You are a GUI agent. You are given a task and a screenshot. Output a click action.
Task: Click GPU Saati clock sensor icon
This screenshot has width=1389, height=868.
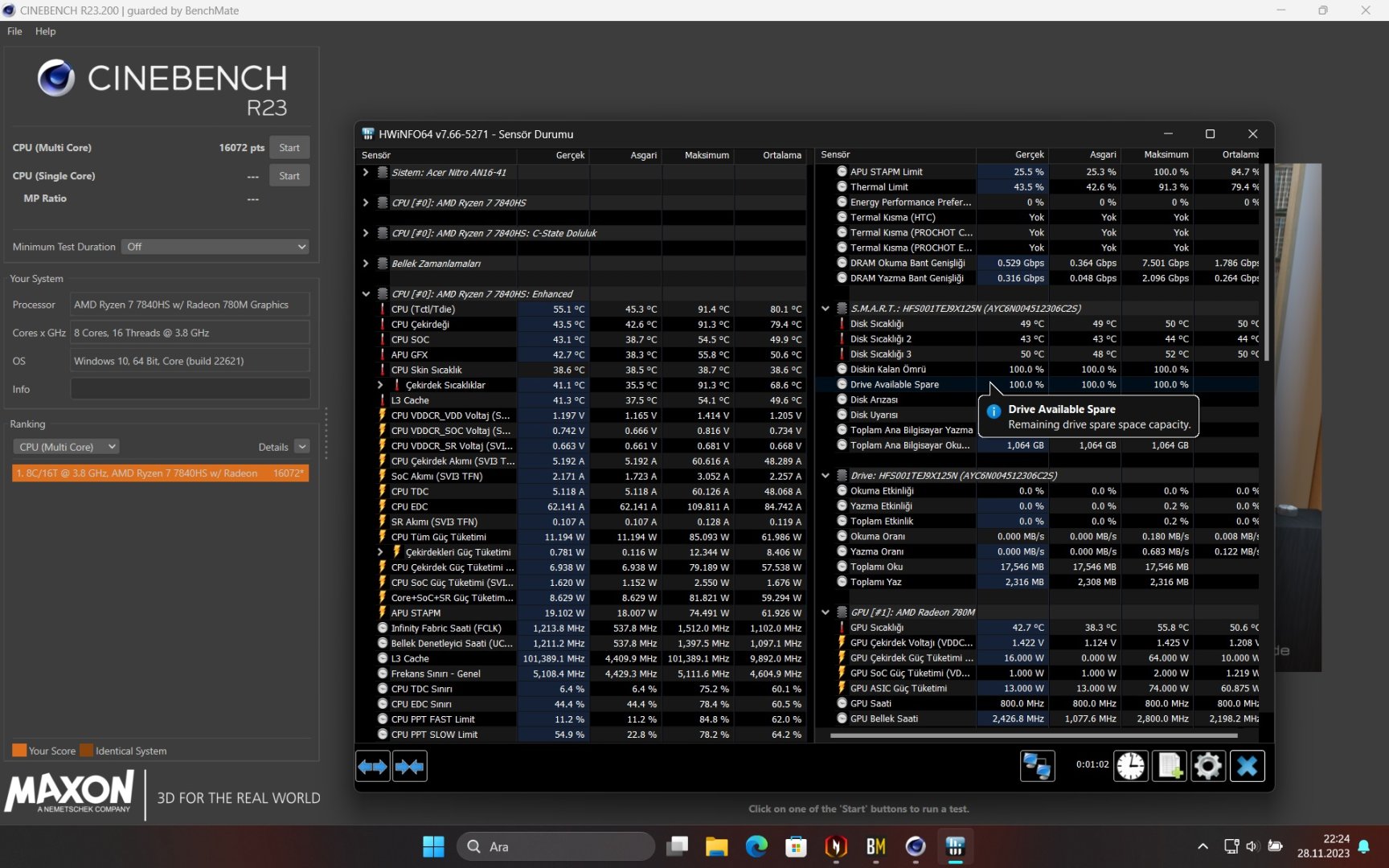[842, 703]
